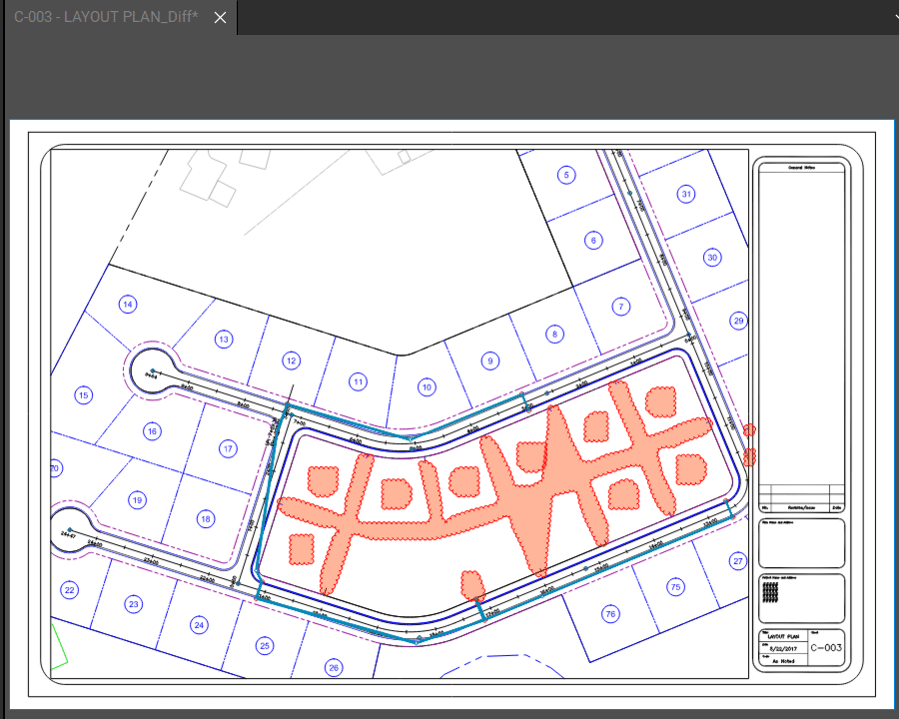Select the lot 23 circle label
The width and height of the screenshot is (899, 719).
(x=134, y=604)
